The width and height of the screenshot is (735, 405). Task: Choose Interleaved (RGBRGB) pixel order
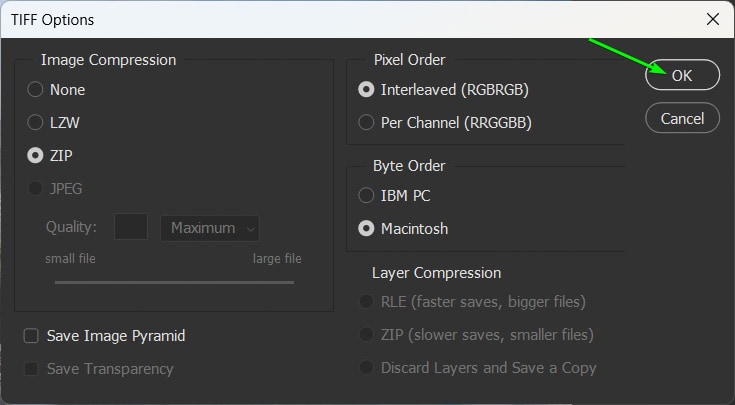[x=367, y=90]
